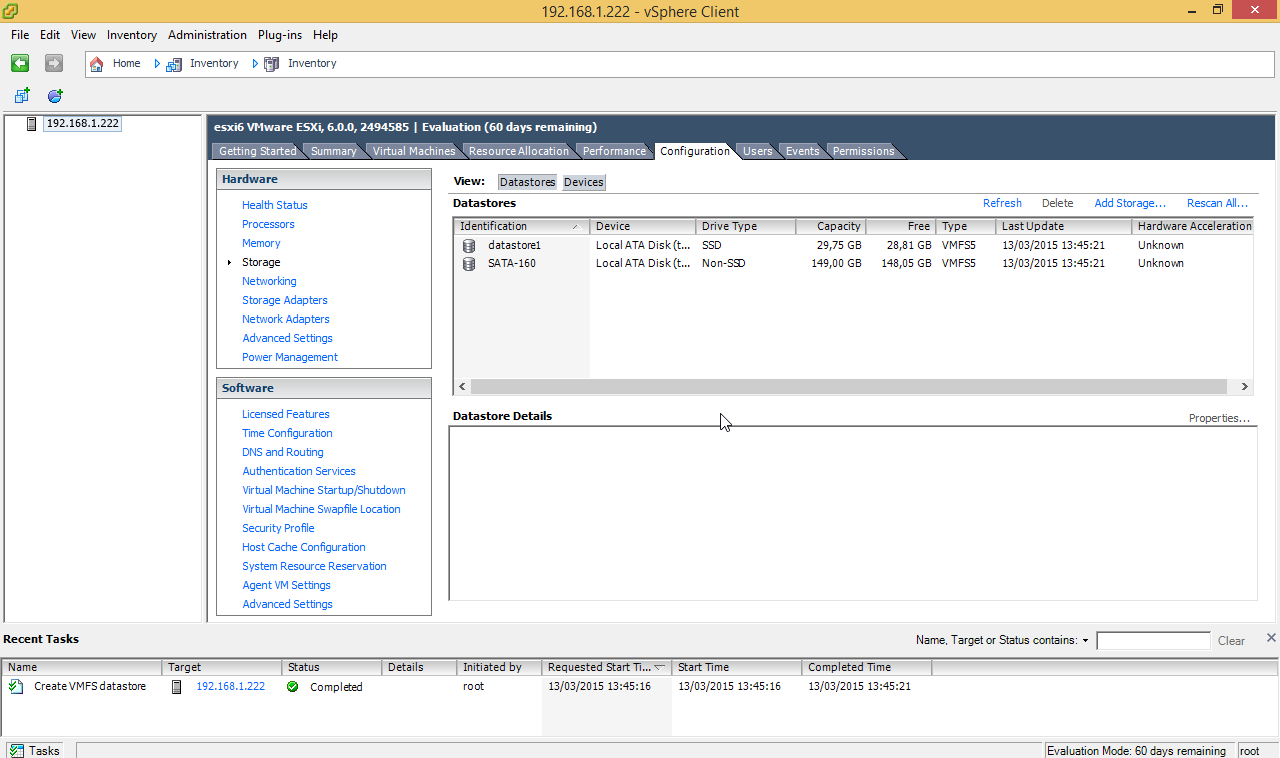
Task: Click the horizontal scrollbar in datastore list
Action: tap(848, 387)
